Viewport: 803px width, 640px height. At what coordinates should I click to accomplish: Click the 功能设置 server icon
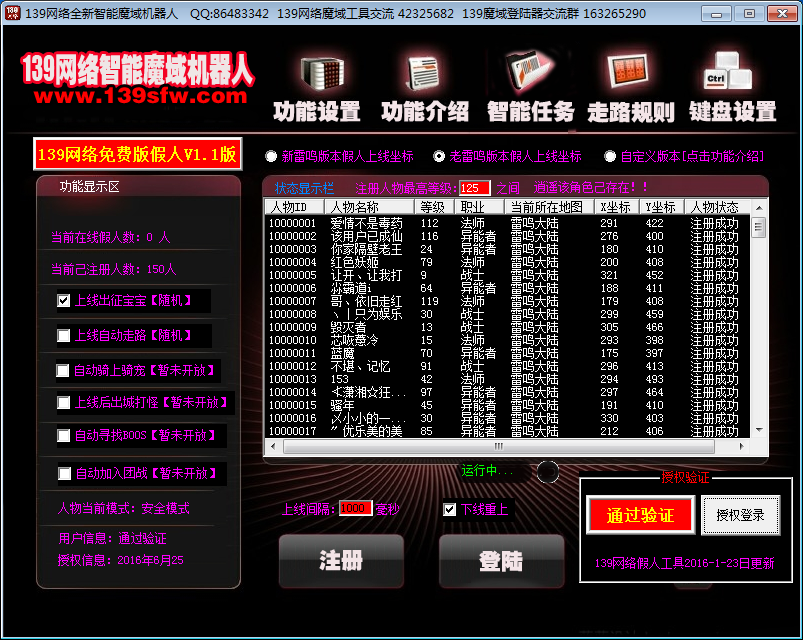point(316,73)
